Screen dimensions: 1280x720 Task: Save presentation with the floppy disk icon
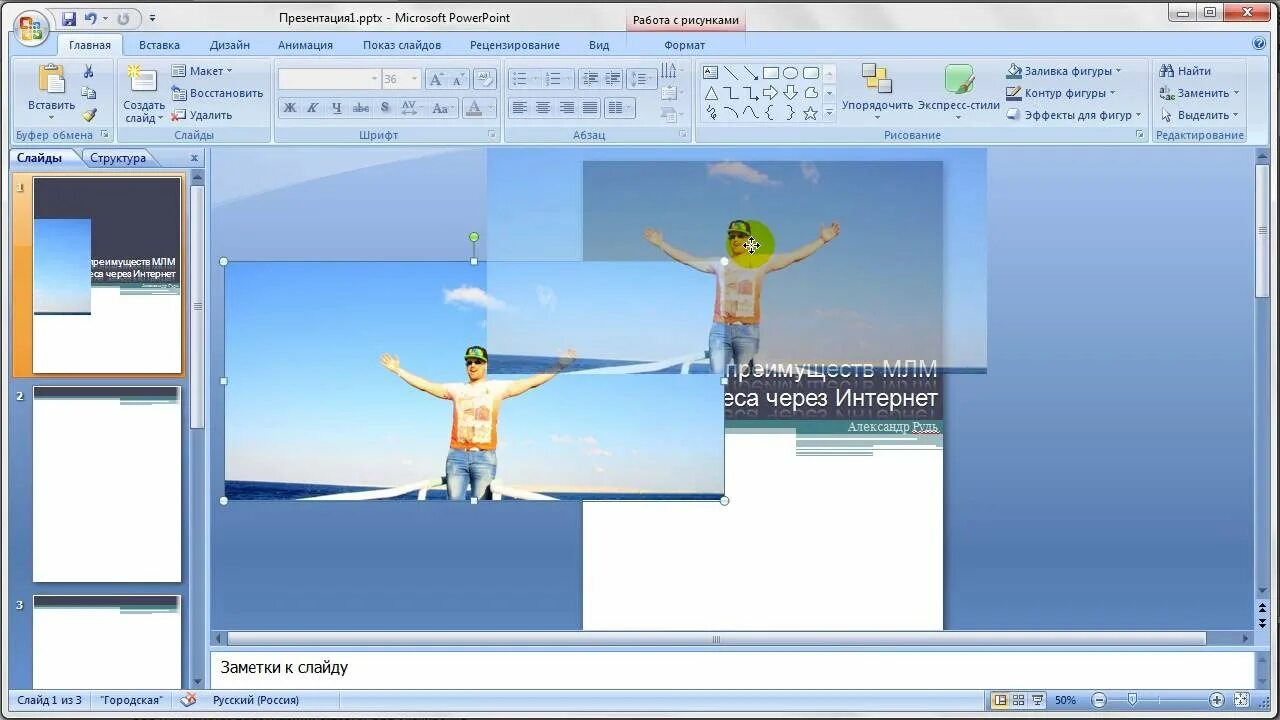[69, 19]
